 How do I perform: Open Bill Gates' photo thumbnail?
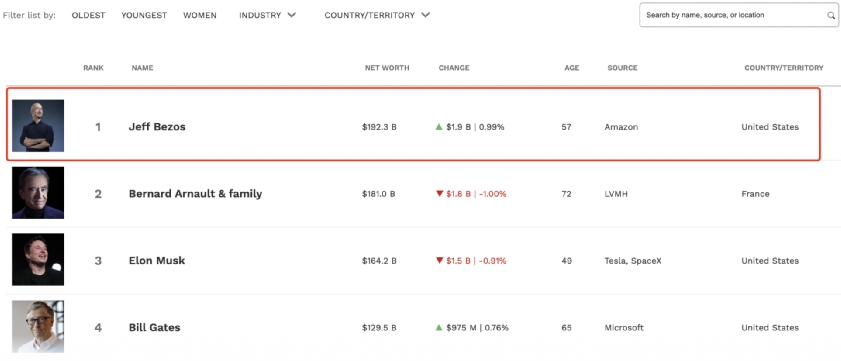coord(38,326)
